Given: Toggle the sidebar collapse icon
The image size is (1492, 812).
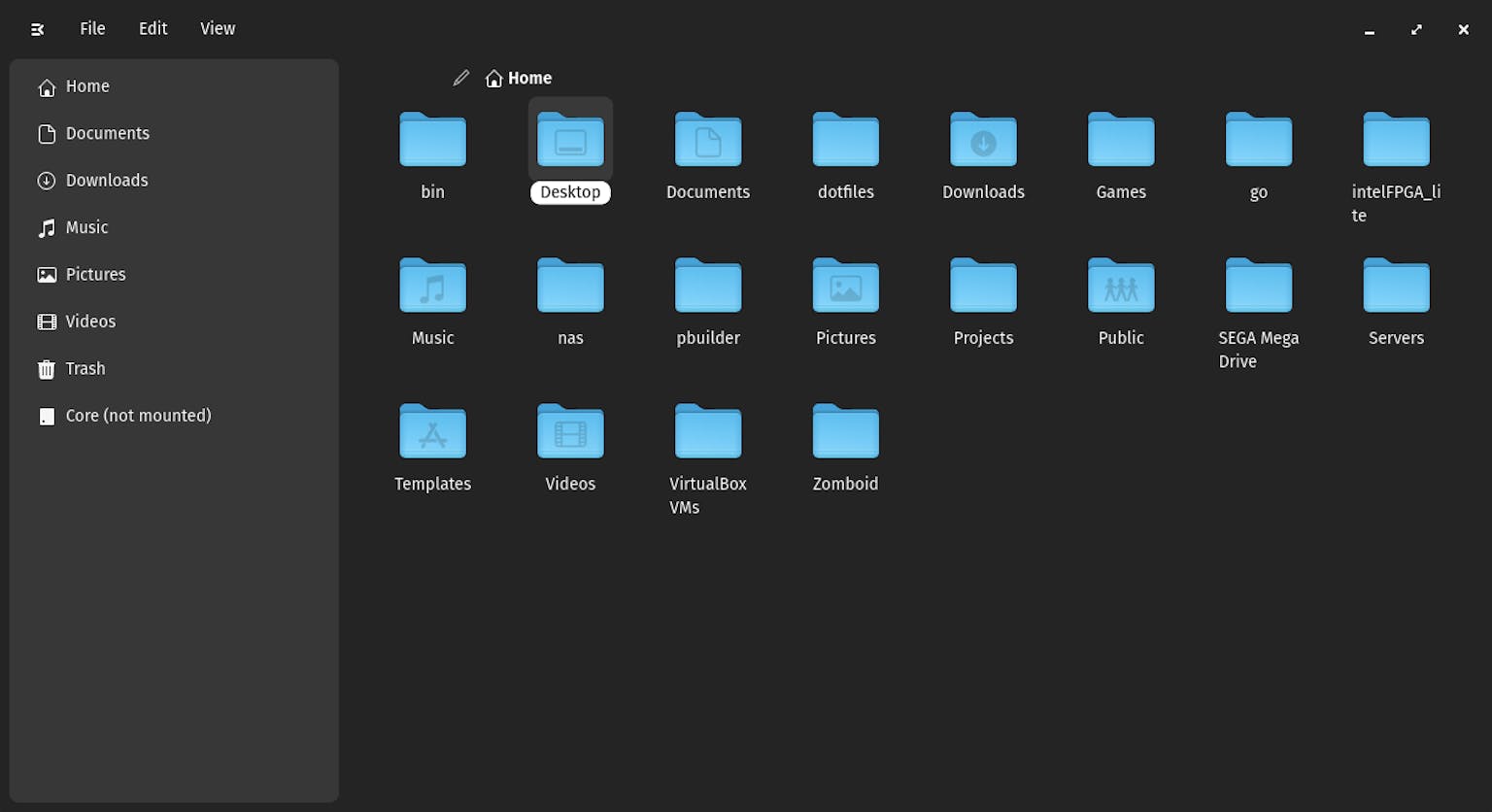Looking at the screenshot, I should click(38, 29).
